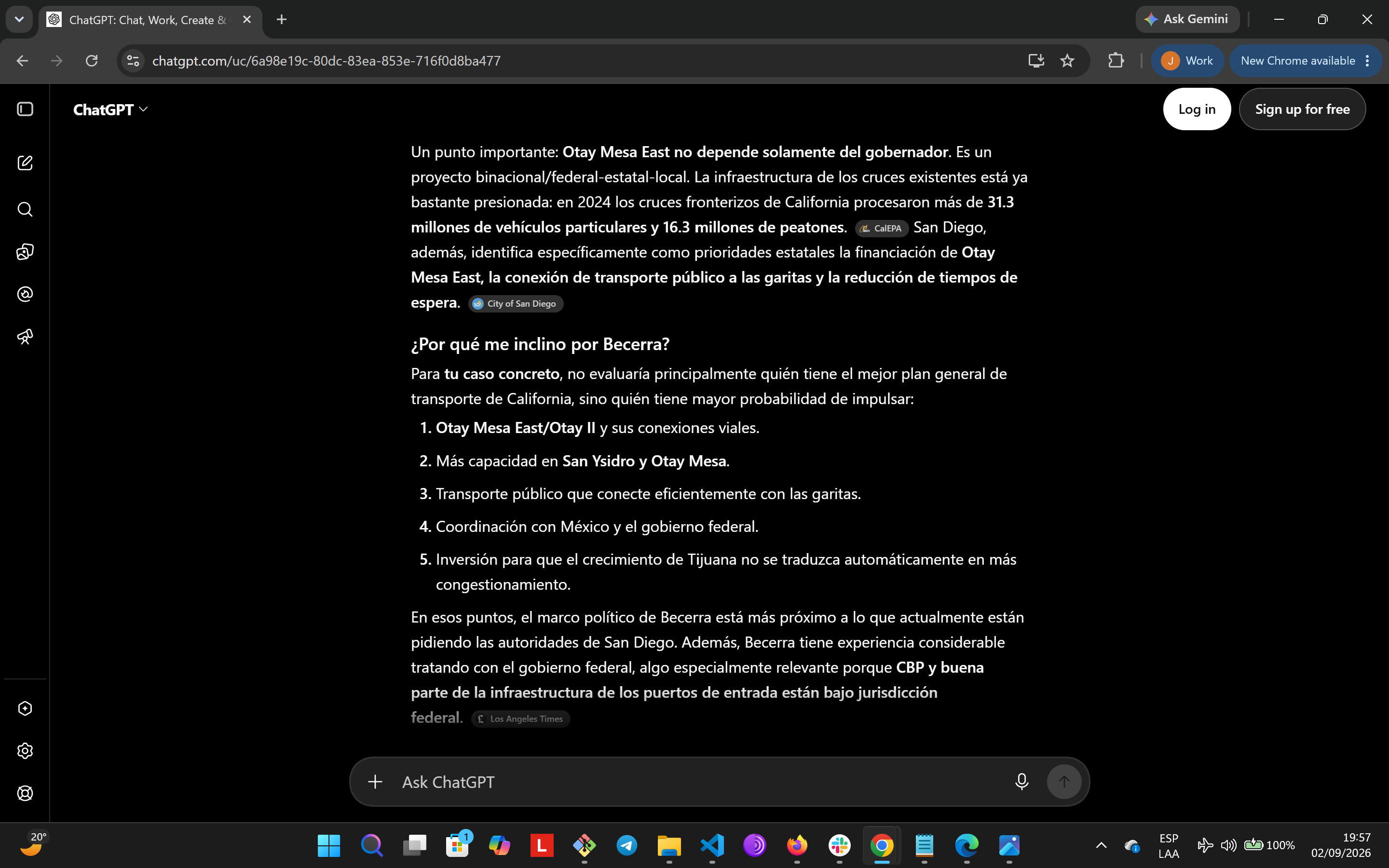The height and width of the screenshot is (868, 1389).
Task: Start voice dictation with the microphone icon
Action: [1021, 782]
